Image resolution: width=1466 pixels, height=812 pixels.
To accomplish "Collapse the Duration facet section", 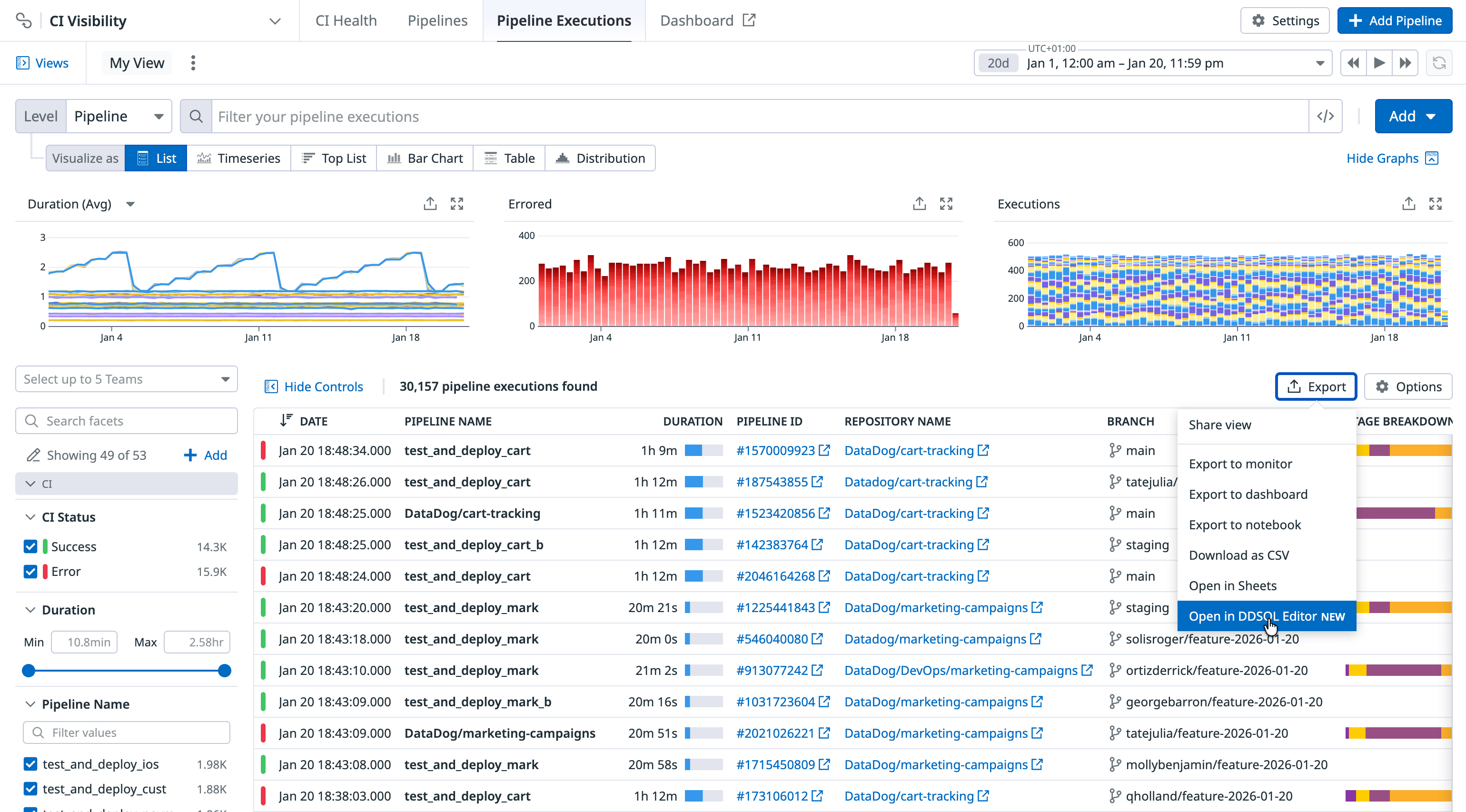I will (31, 610).
